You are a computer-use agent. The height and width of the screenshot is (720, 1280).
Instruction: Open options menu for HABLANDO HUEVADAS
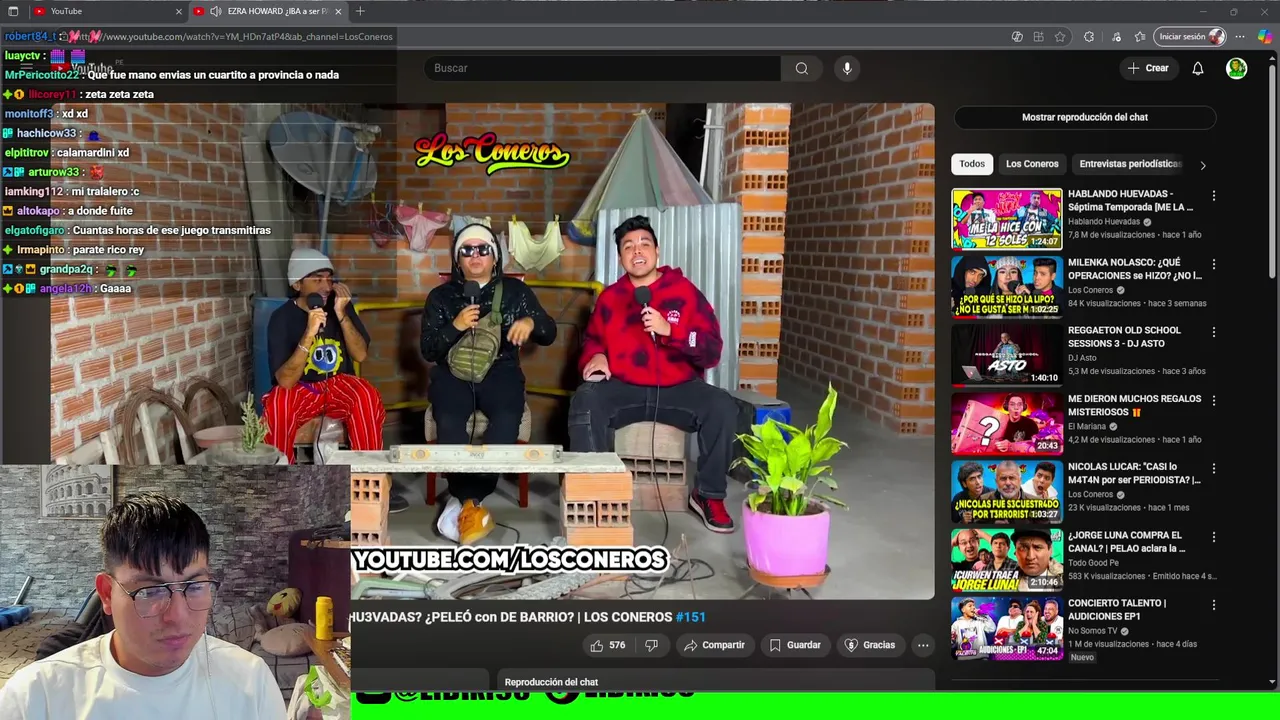[x=1214, y=196]
